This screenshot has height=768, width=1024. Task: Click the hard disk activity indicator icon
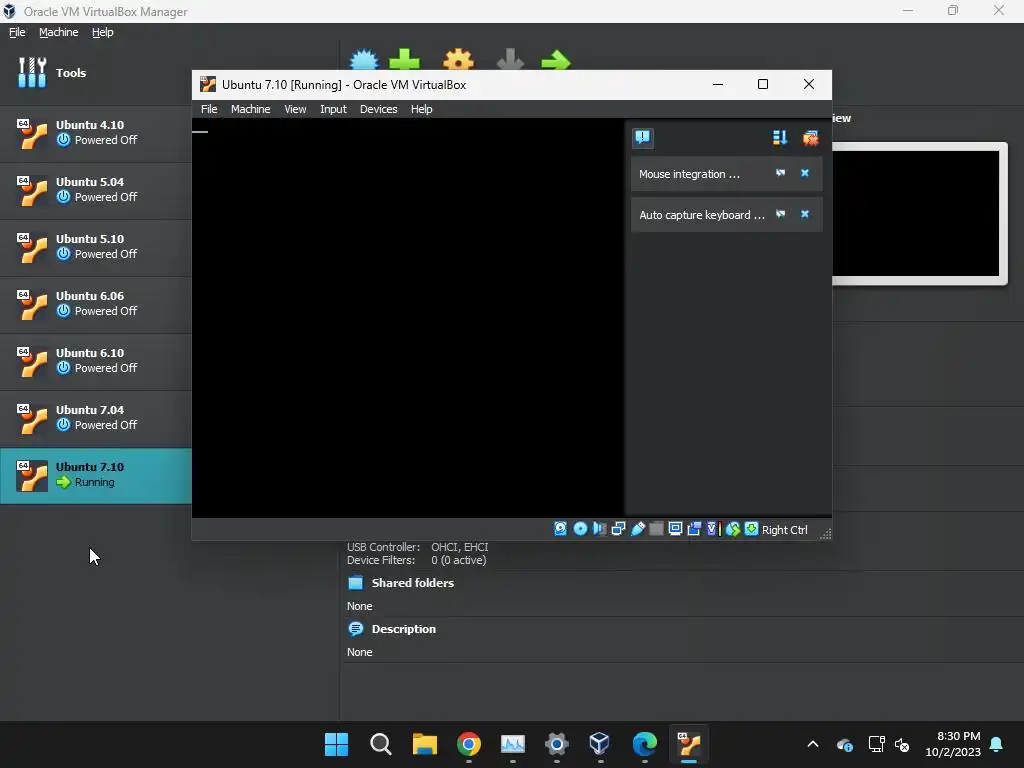(560, 529)
